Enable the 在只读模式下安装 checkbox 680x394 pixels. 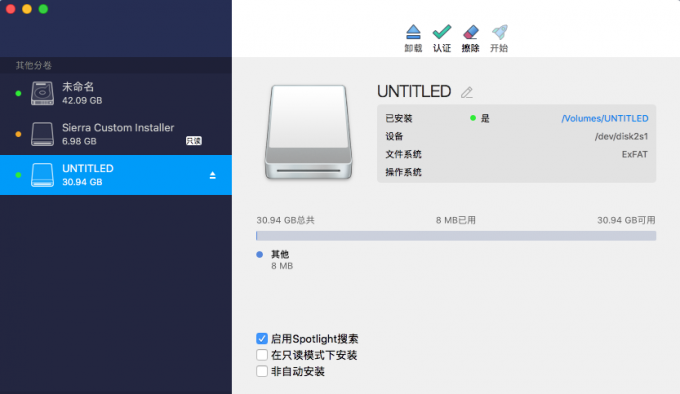tap(262, 355)
